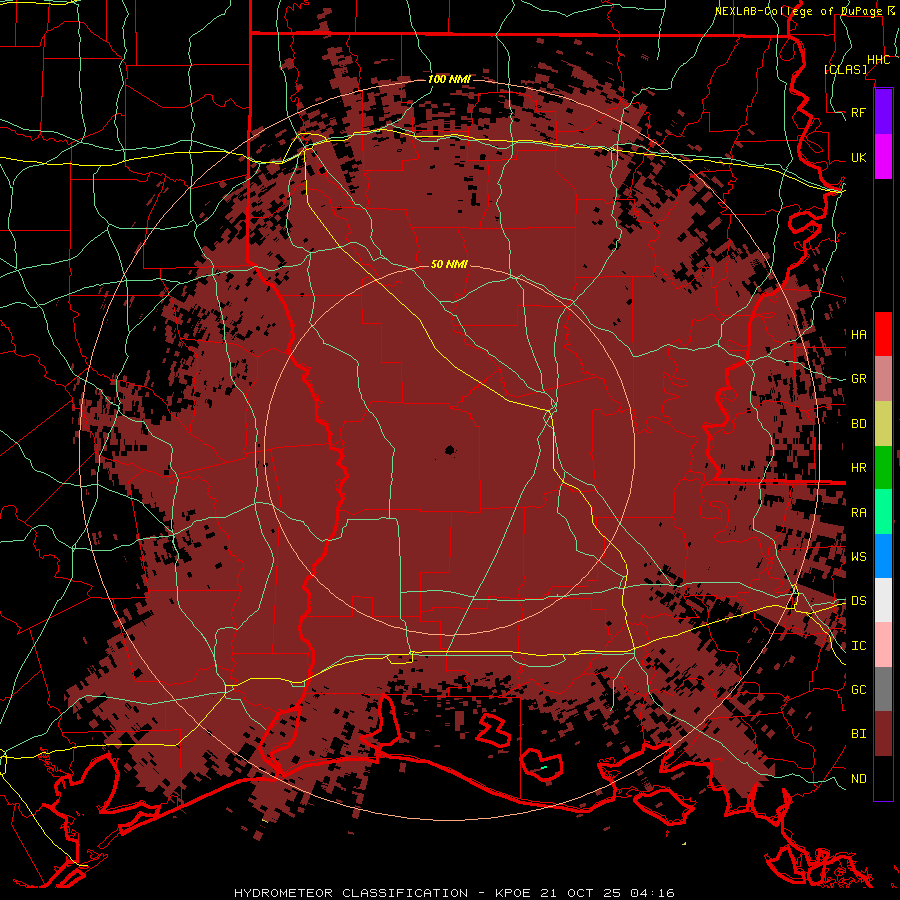Click the GC legend label
The width and height of the screenshot is (900, 900).
tap(858, 690)
